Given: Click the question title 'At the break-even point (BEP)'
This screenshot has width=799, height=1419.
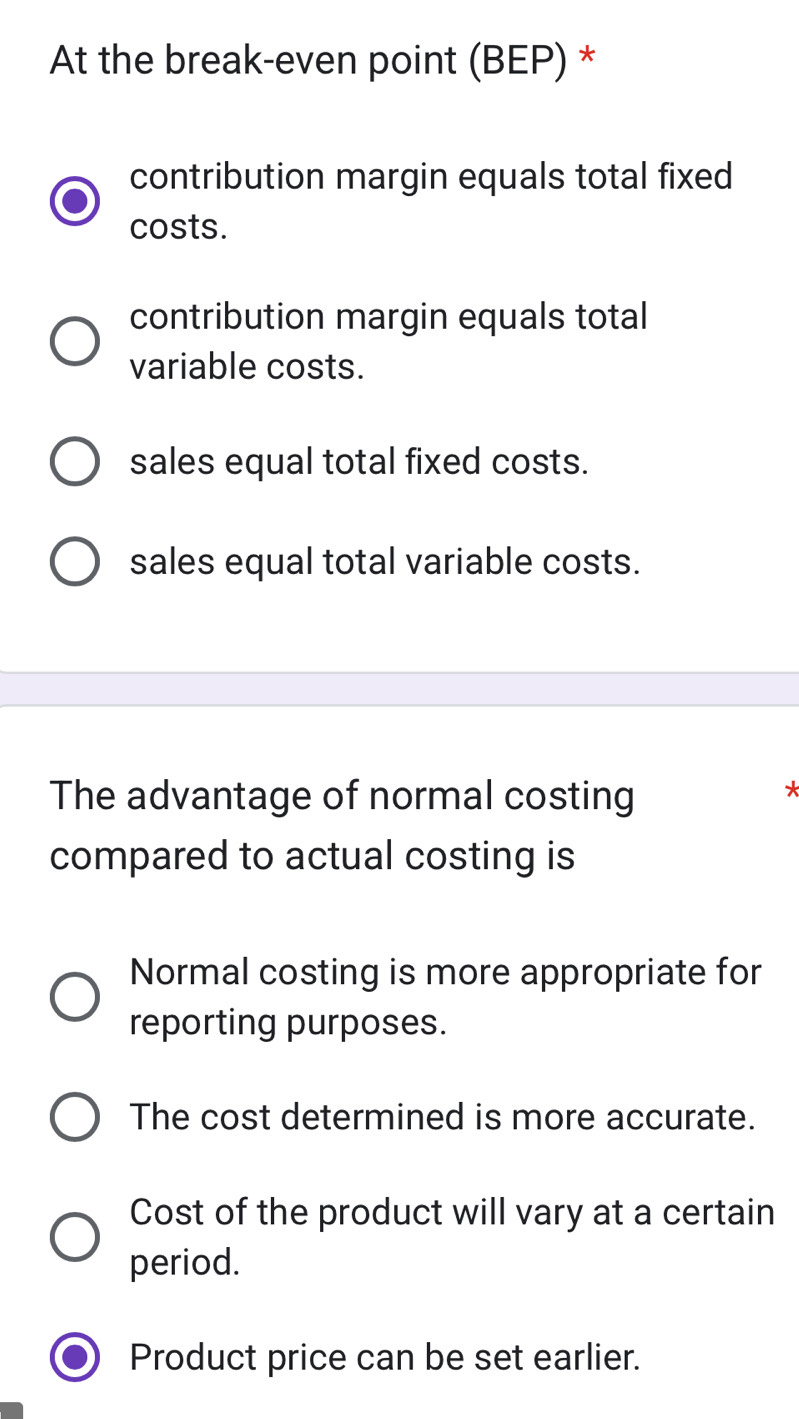Looking at the screenshot, I should coord(308,61).
